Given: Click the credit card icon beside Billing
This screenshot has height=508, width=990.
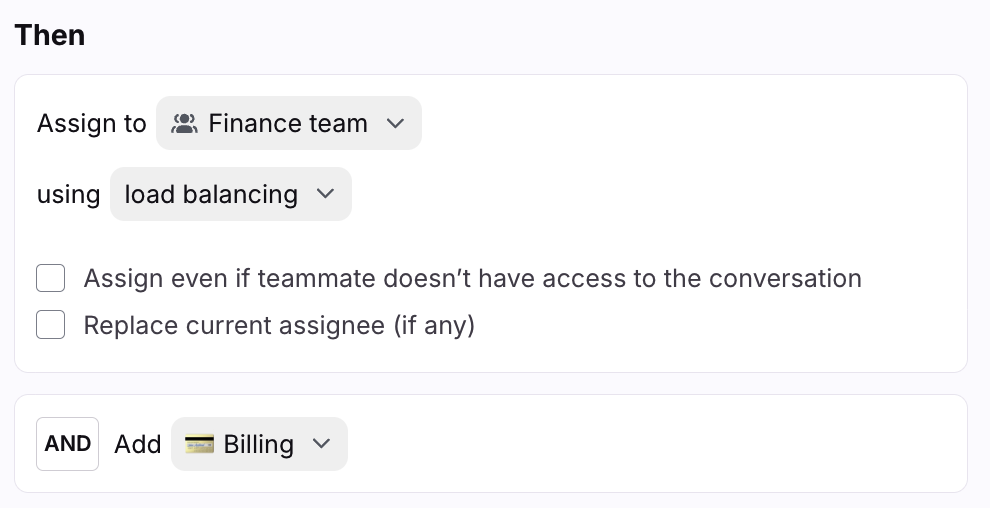Looking at the screenshot, I should (x=200, y=444).
